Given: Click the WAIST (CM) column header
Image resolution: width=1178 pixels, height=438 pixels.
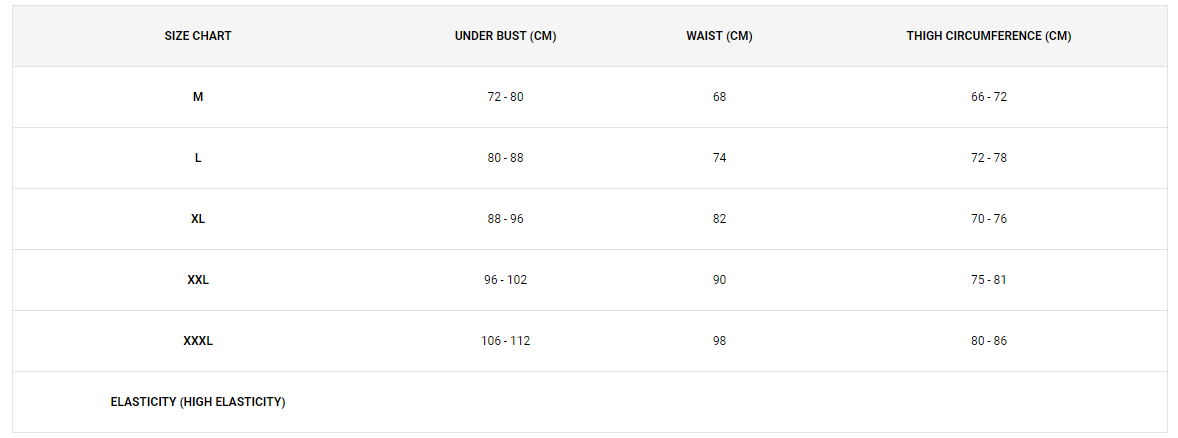Looking at the screenshot, I should (719, 36).
